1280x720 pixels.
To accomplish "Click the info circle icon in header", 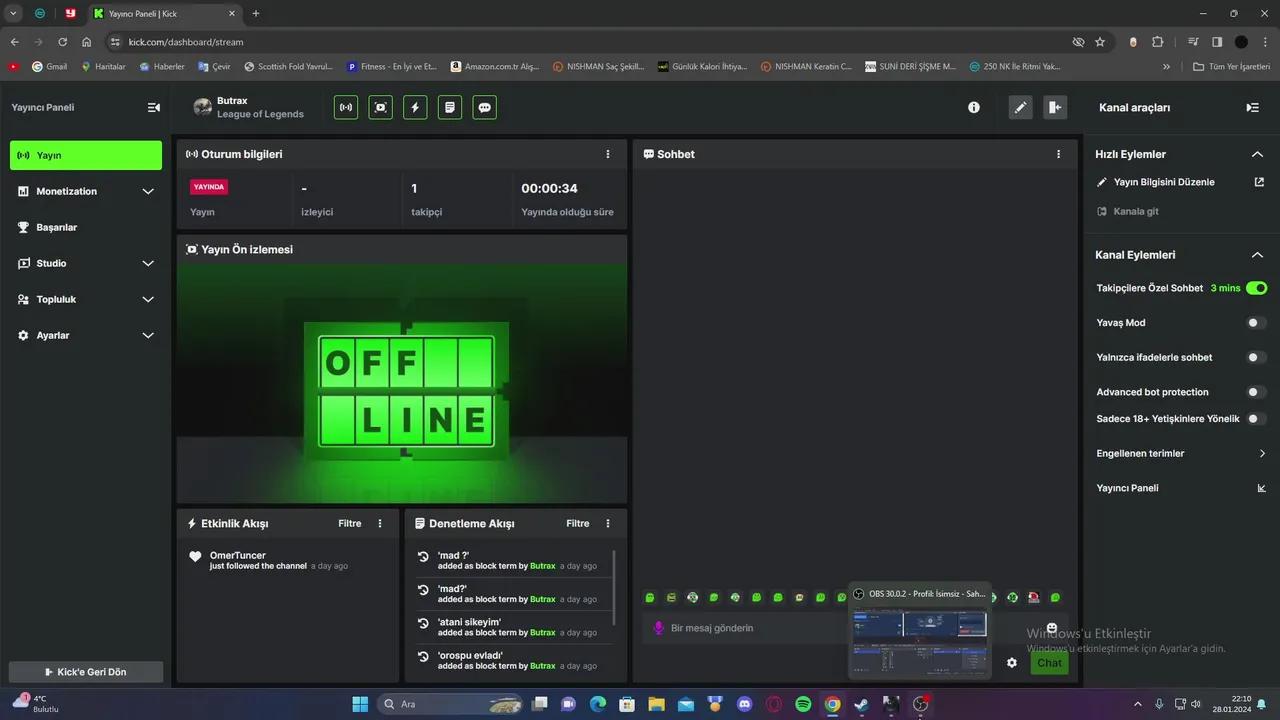I will 974,107.
